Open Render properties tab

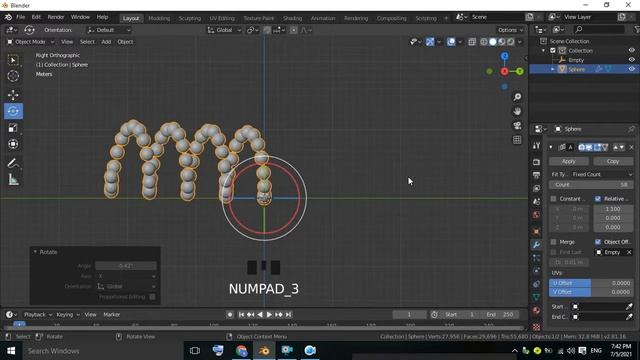(536, 162)
